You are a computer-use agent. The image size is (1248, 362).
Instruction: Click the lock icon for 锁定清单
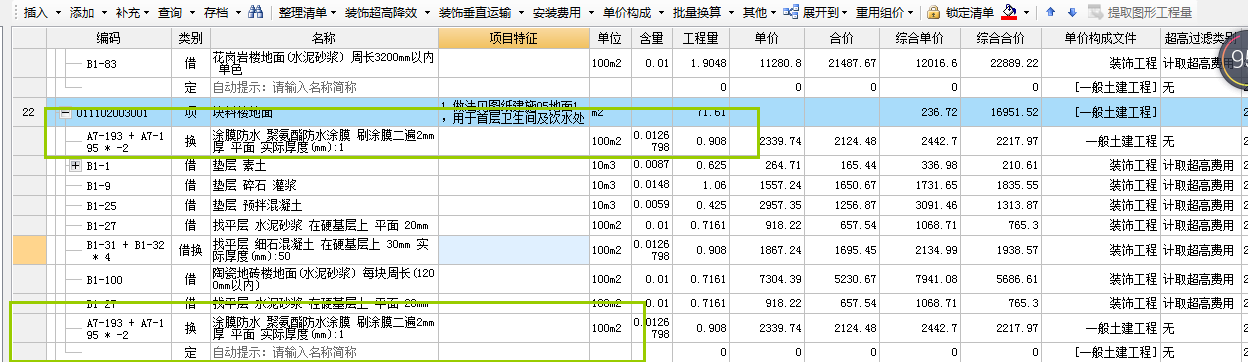934,12
